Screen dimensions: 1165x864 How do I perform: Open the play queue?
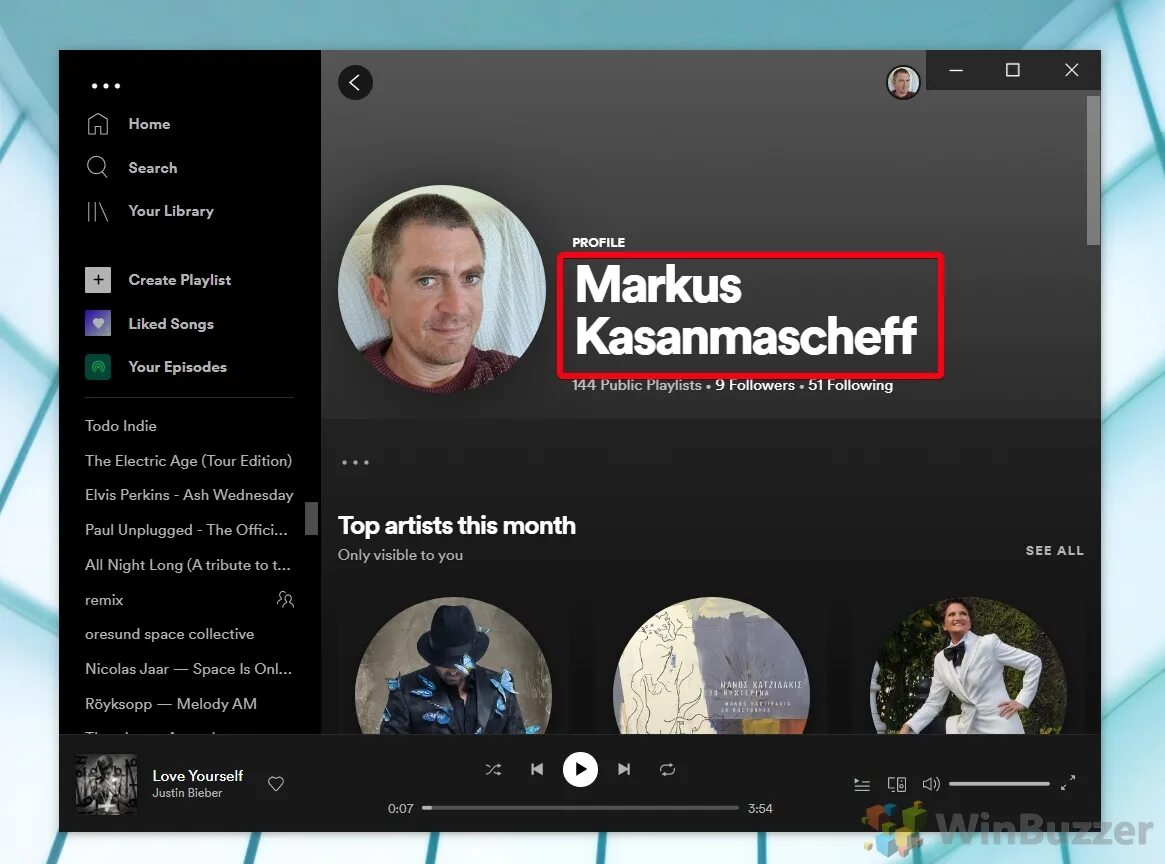[862, 785]
